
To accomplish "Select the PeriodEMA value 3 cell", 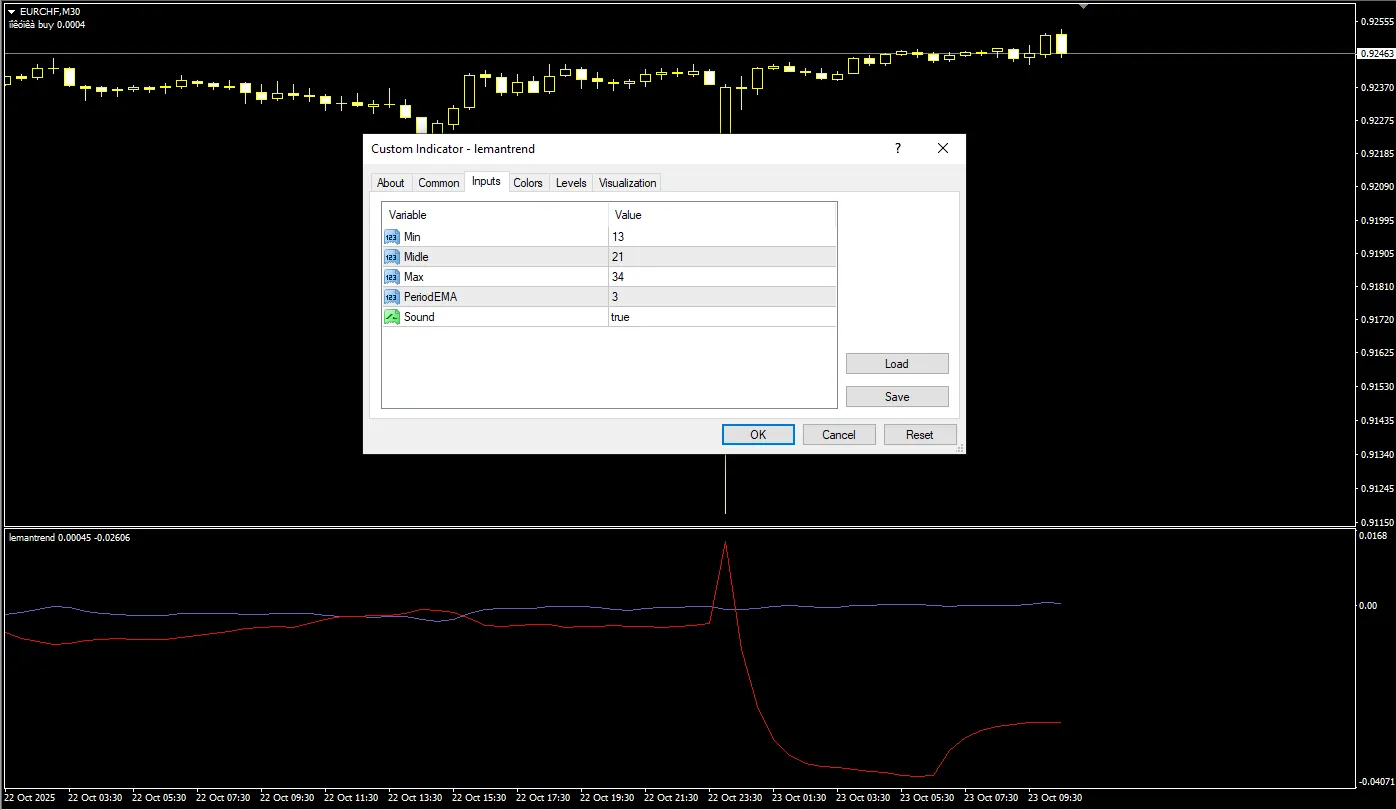I will (722, 297).
